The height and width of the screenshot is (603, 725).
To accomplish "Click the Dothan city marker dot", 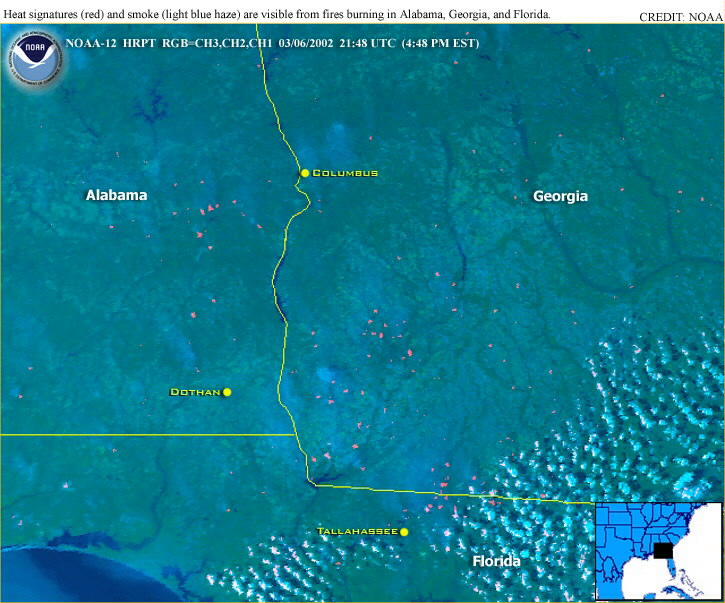I will pos(227,392).
